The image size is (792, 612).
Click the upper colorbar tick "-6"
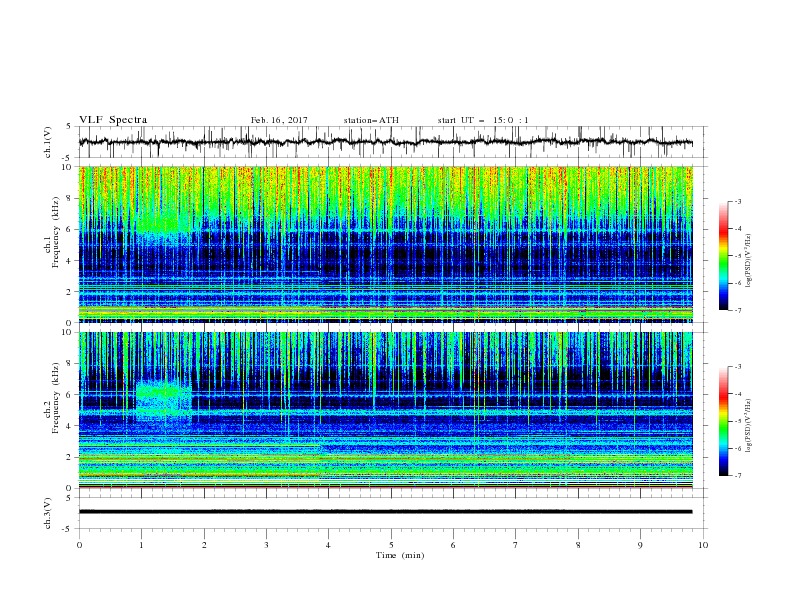click(x=737, y=283)
